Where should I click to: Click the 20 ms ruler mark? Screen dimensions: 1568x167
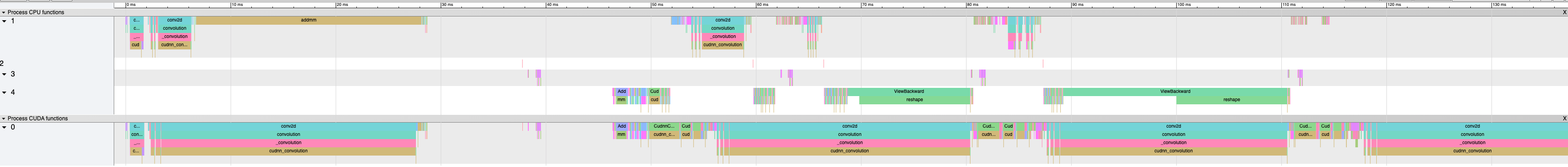click(343, 5)
